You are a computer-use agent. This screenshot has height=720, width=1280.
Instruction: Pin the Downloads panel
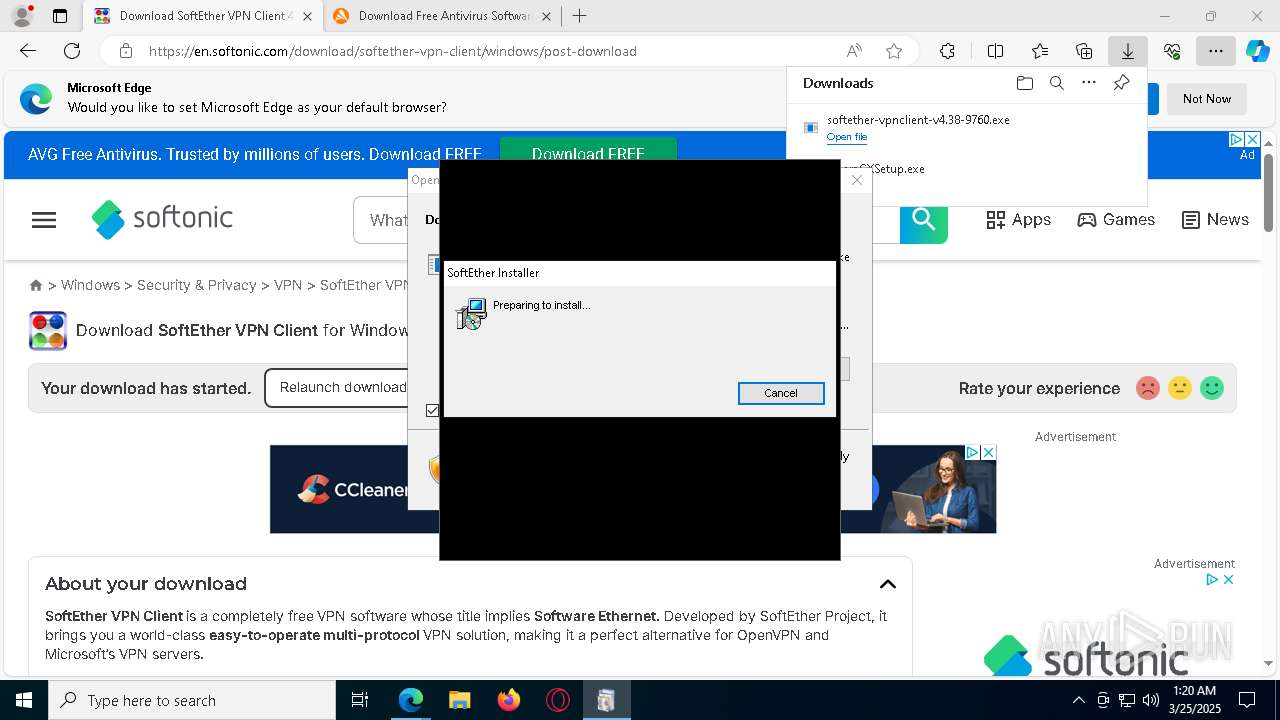click(1121, 83)
